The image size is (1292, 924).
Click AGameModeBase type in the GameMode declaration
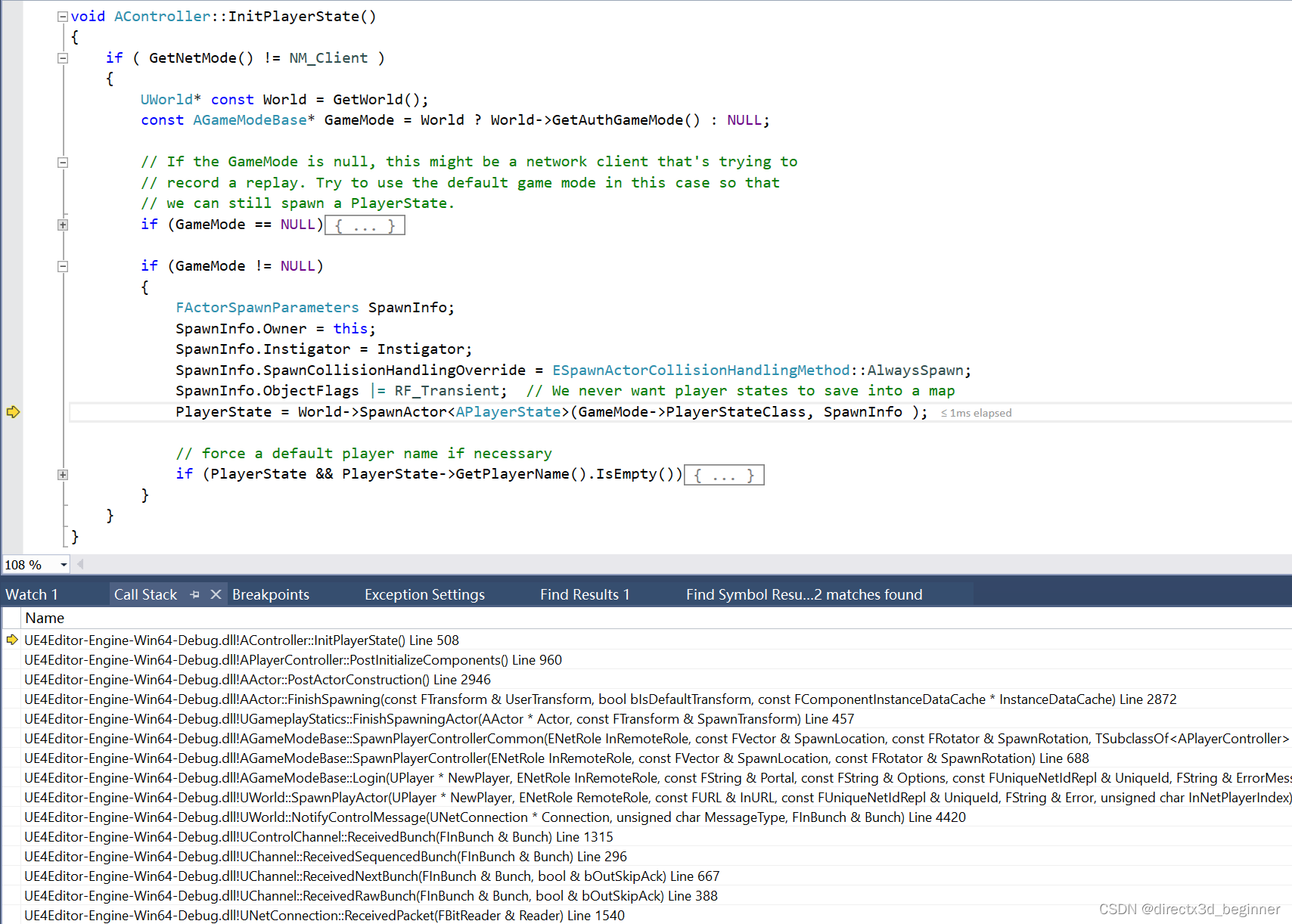click(x=250, y=120)
